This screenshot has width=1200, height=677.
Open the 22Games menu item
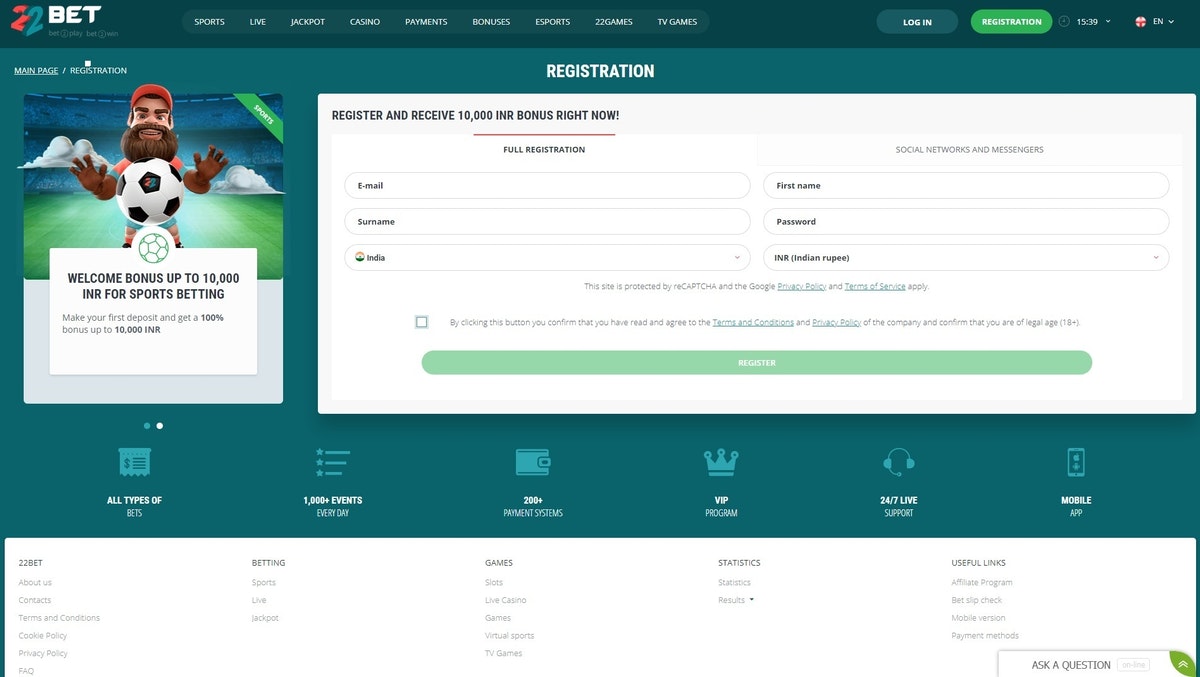pos(614,22)
